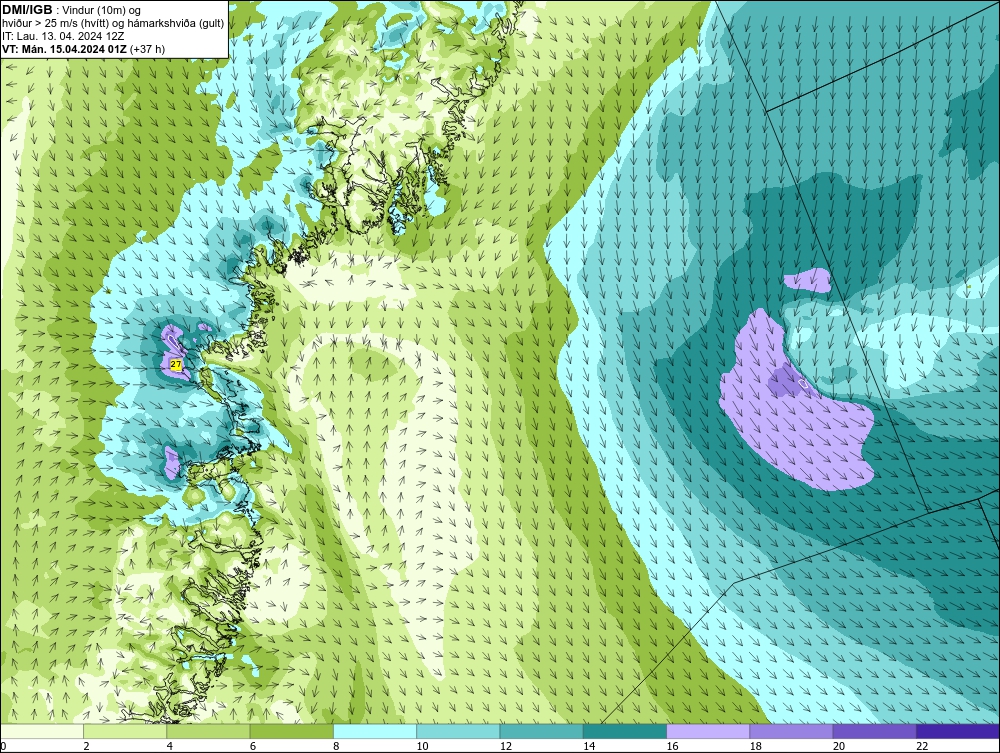The image size is (1000, 753).
Task: Click the DMI/IGB title text
Action: click(27, 10)
